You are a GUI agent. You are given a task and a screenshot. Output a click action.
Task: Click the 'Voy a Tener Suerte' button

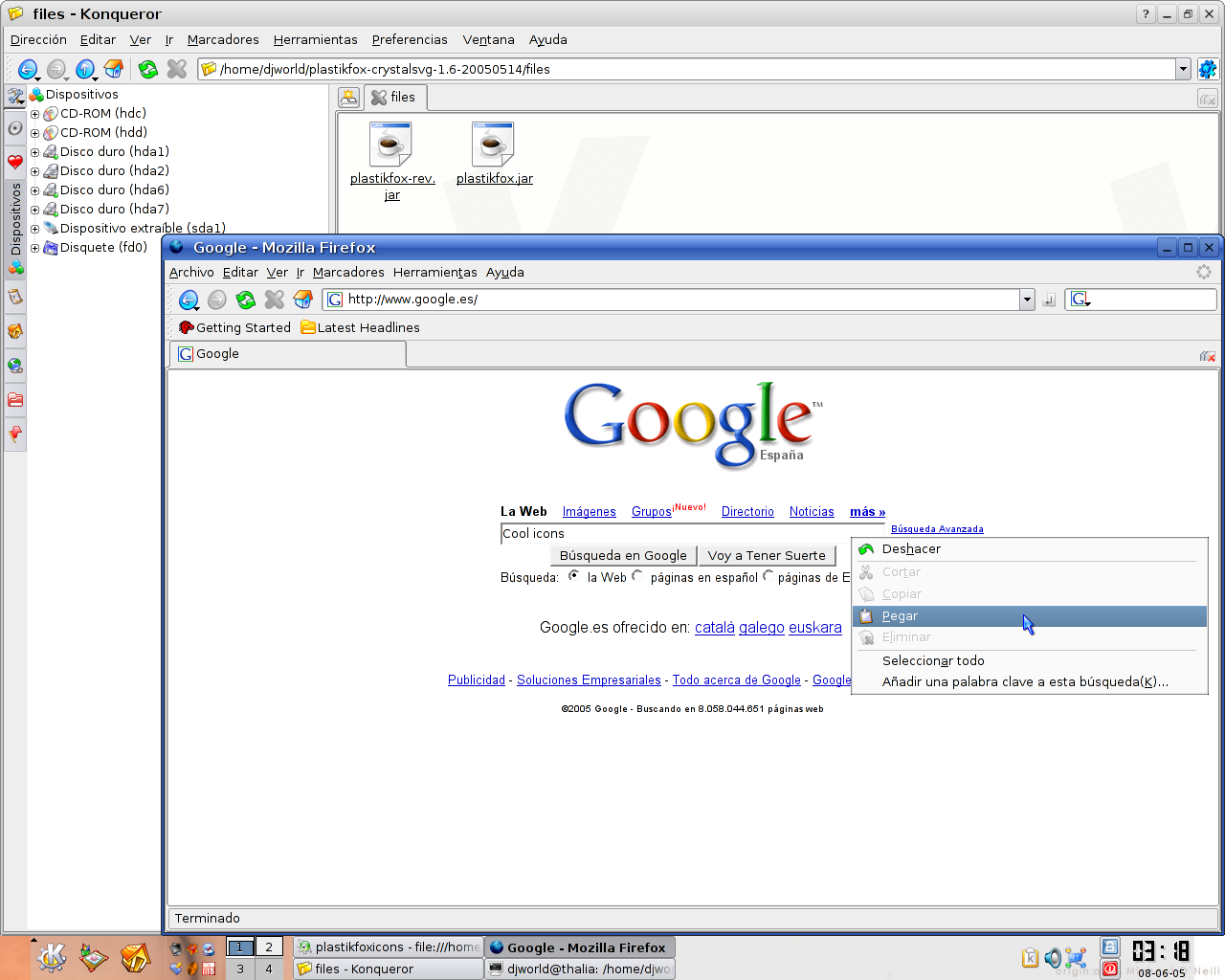[x=767, y=556]
